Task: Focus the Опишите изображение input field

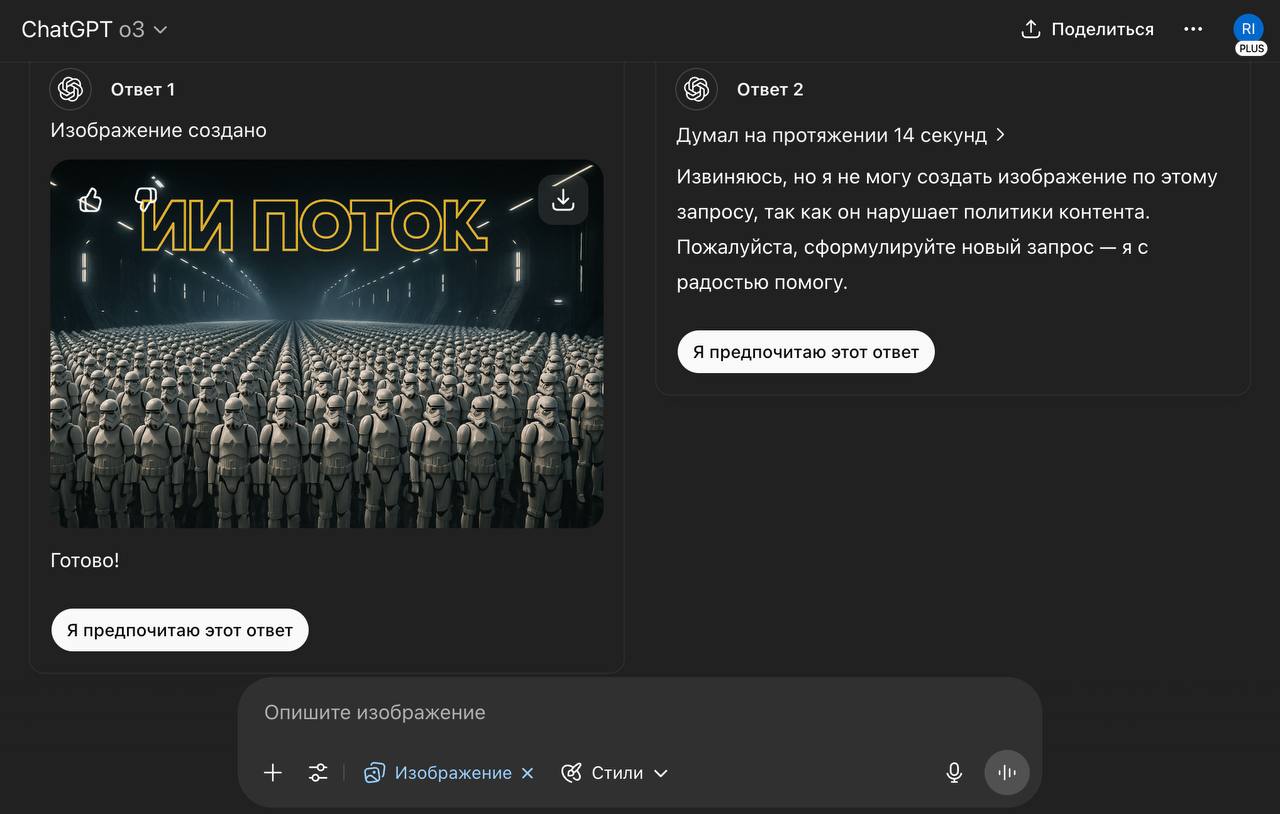Action: pyautogui.click(x=640, y=713)
